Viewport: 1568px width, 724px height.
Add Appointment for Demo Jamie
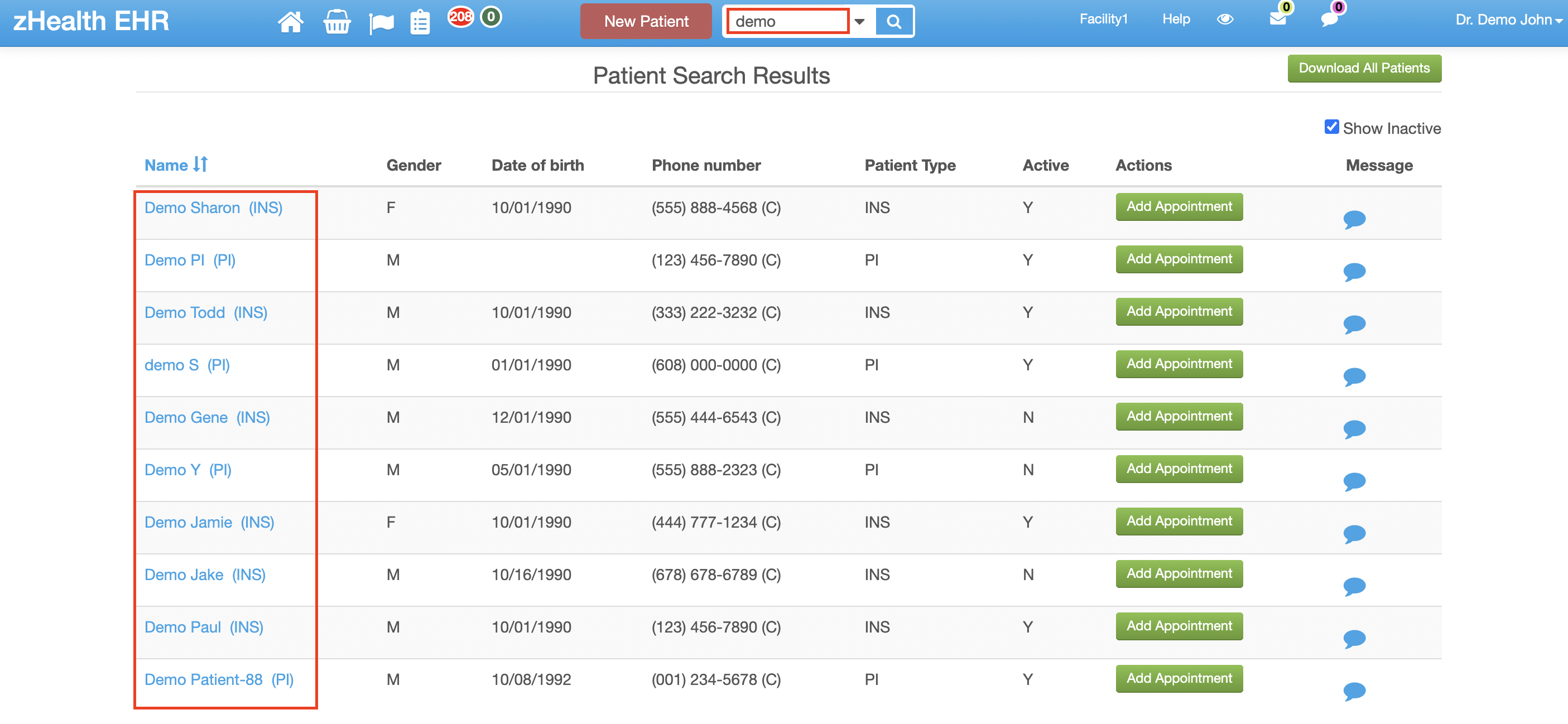click(x=1179, y=521)
